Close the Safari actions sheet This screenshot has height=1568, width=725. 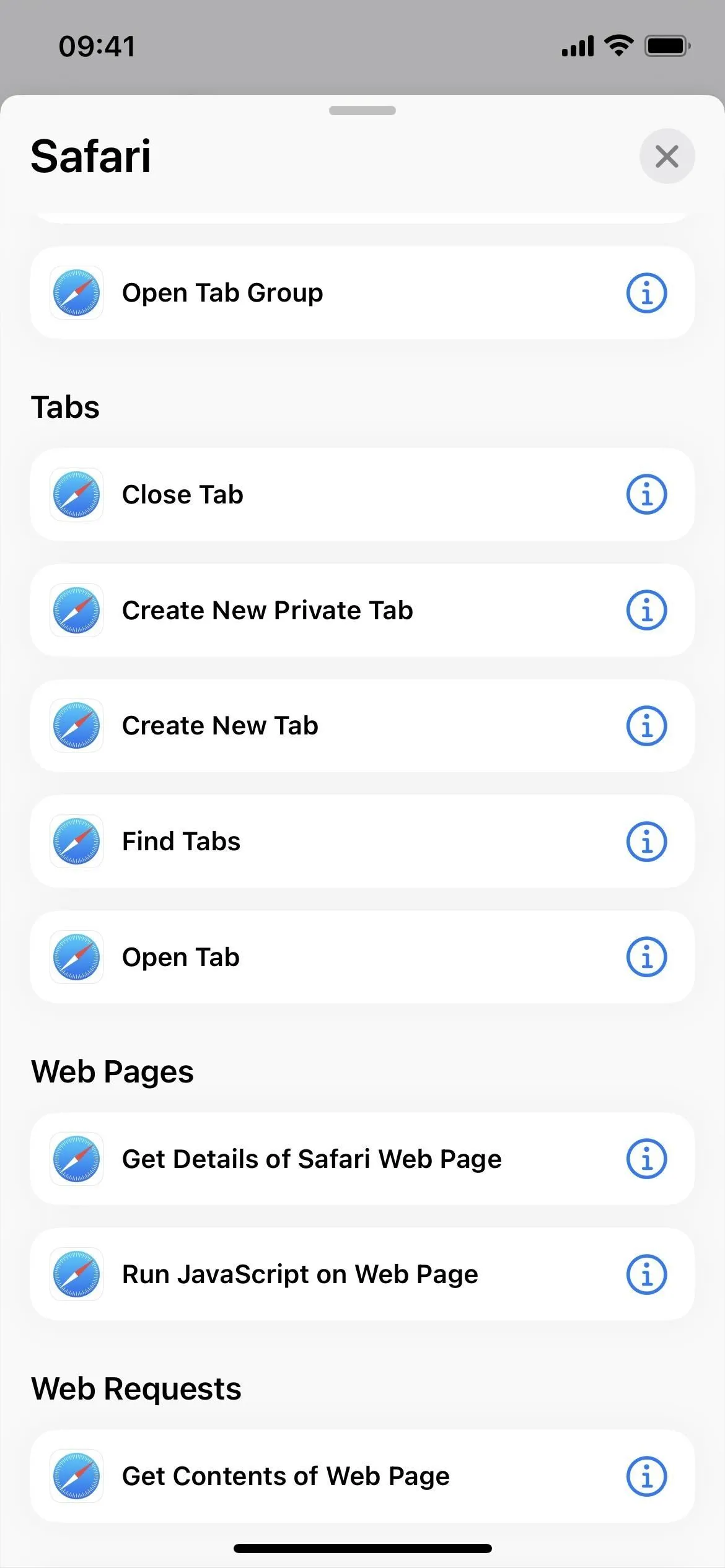point(667,156)
